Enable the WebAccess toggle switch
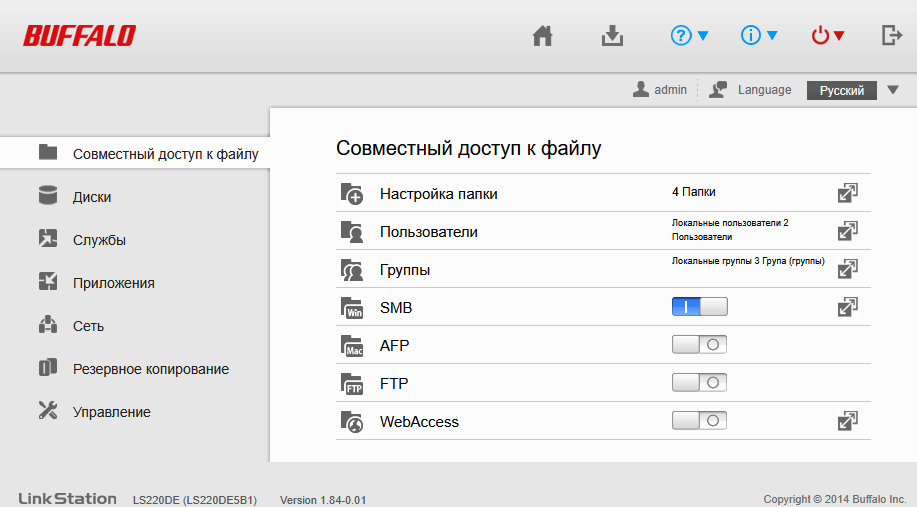 click(699, 420)
